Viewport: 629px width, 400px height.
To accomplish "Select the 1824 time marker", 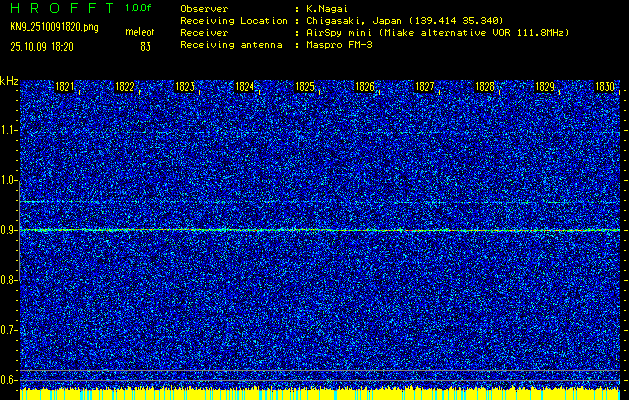I will click(244, 87).
